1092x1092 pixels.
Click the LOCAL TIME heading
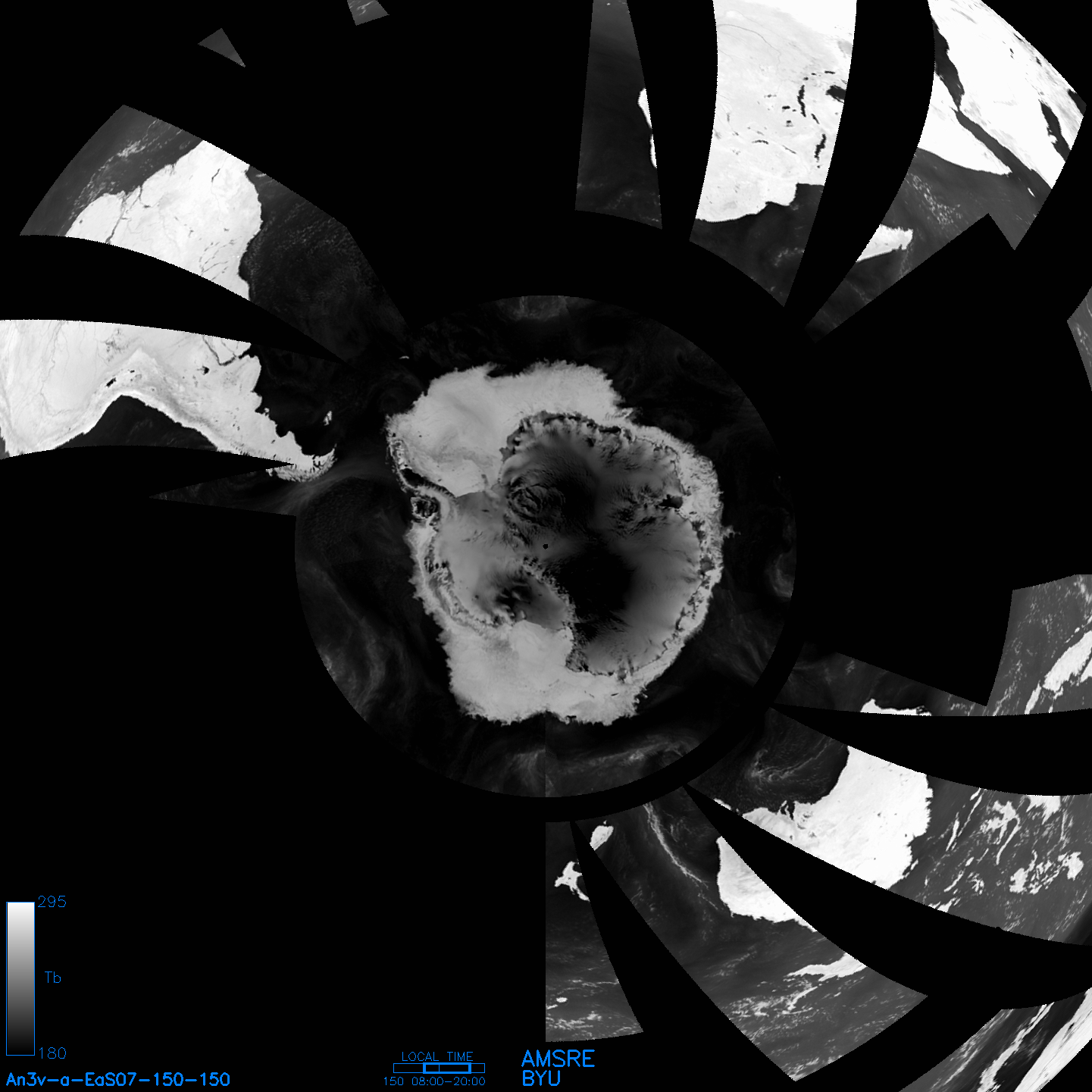pyautogui.click(x=437, y=1056)
